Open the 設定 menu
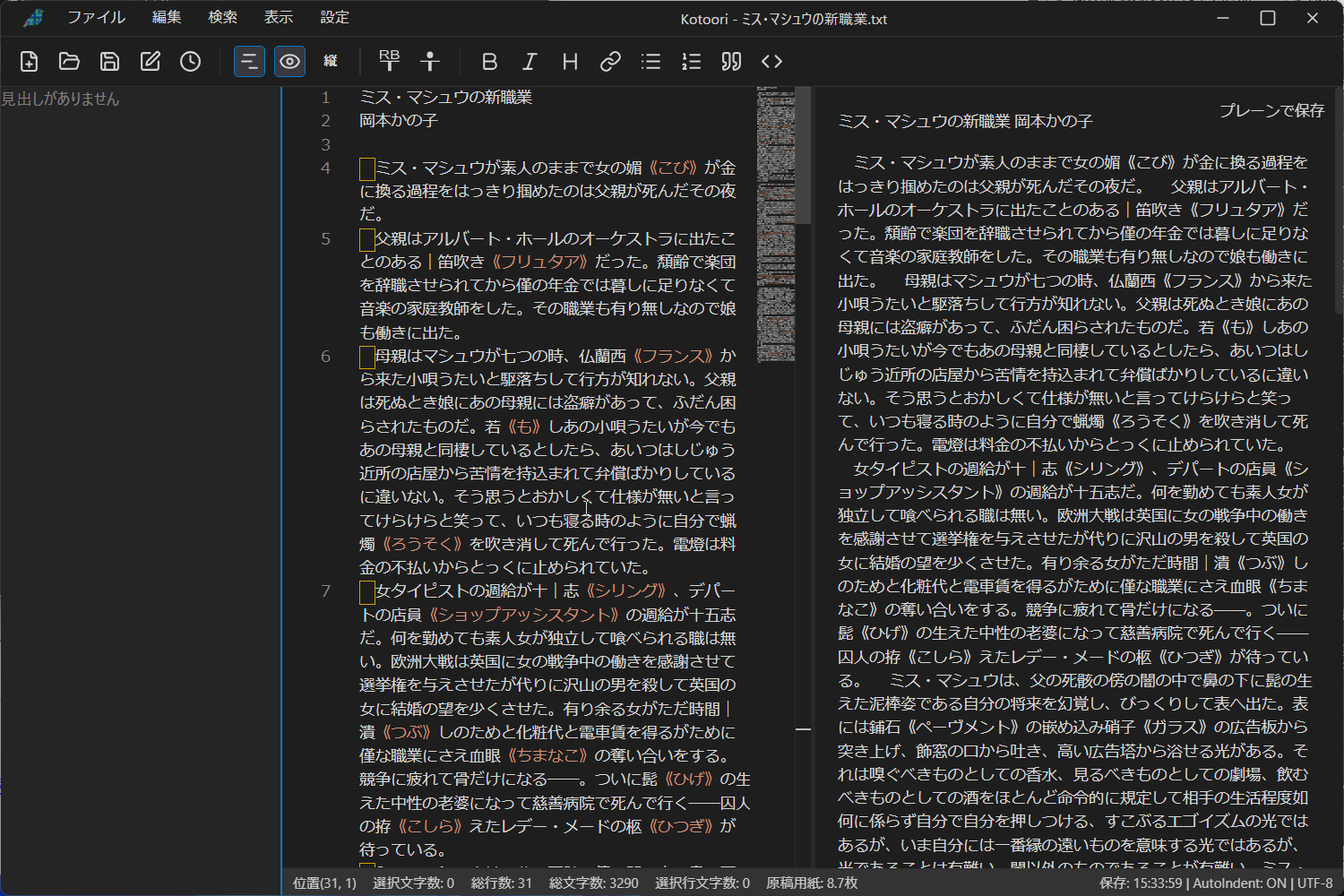Image resolution: width=1344 pixels, height=896 pixels. tap(334, 18)
